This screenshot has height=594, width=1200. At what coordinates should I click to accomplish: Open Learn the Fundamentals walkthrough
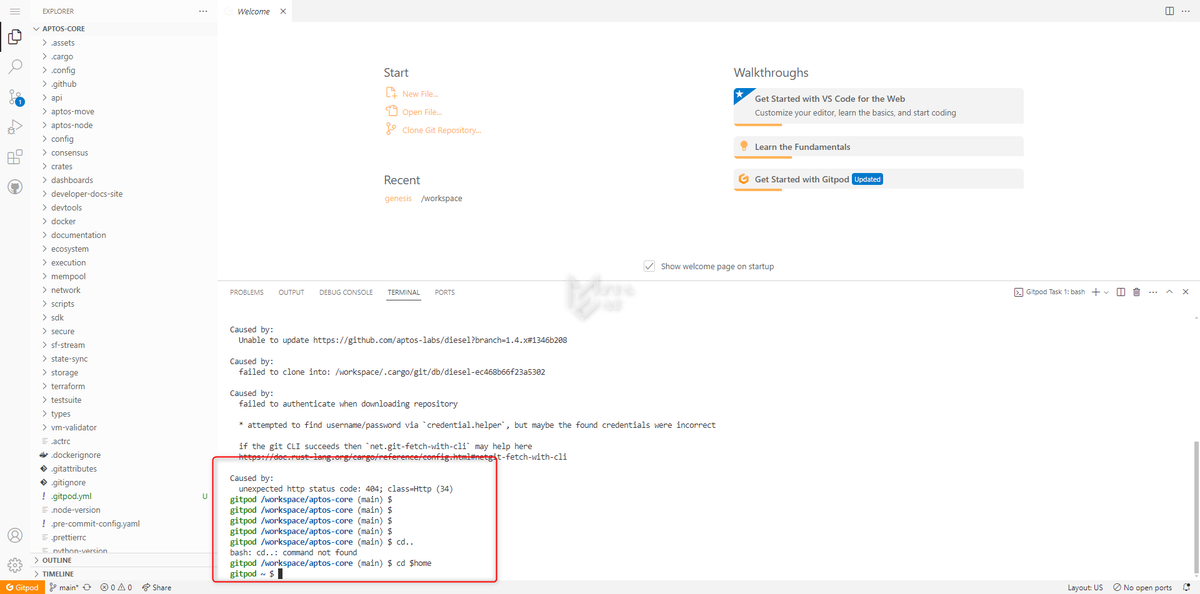[x=878, y=146]
